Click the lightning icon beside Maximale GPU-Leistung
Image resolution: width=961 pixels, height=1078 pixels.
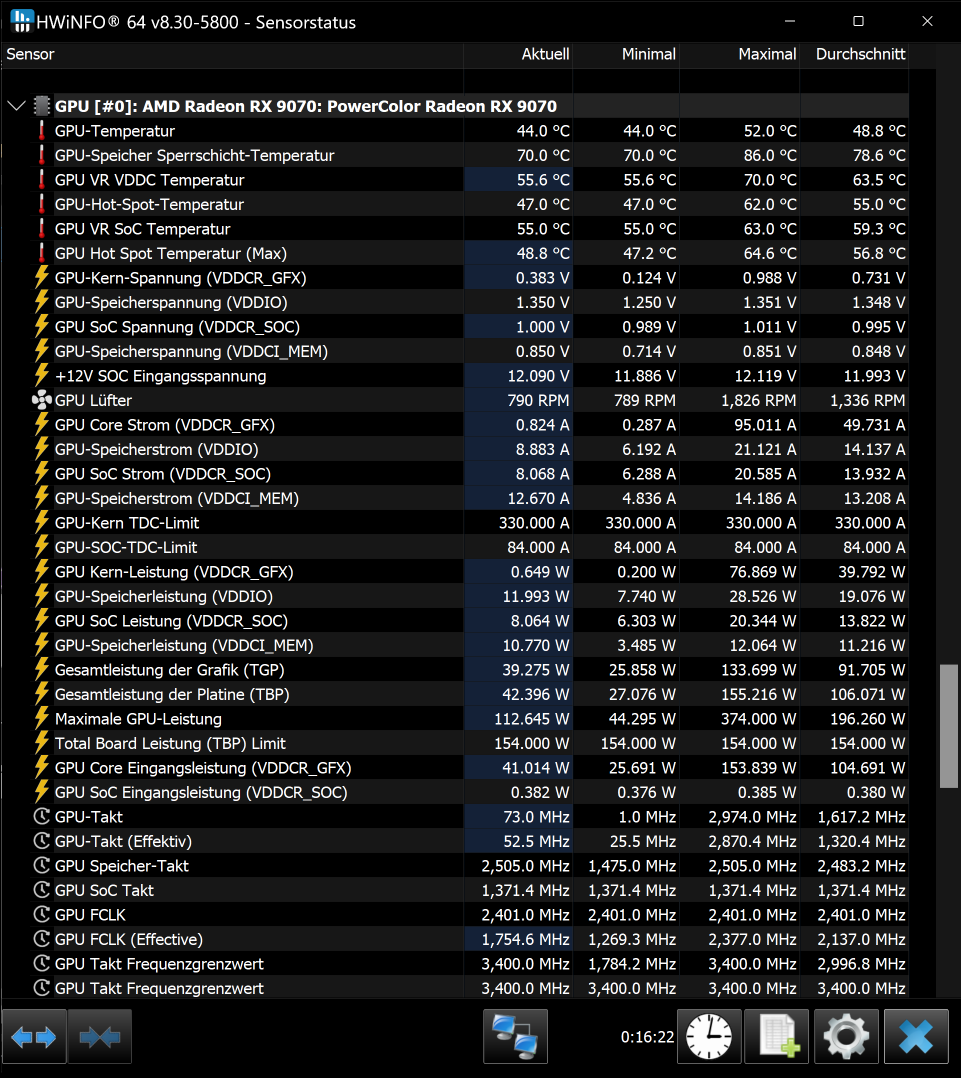[x=41, y=719]
